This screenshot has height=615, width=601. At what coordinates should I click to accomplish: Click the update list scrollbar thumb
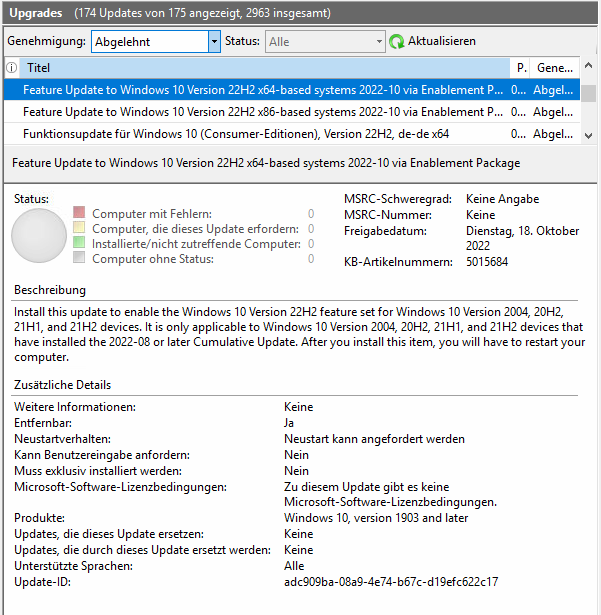click(x=588, y=93)
